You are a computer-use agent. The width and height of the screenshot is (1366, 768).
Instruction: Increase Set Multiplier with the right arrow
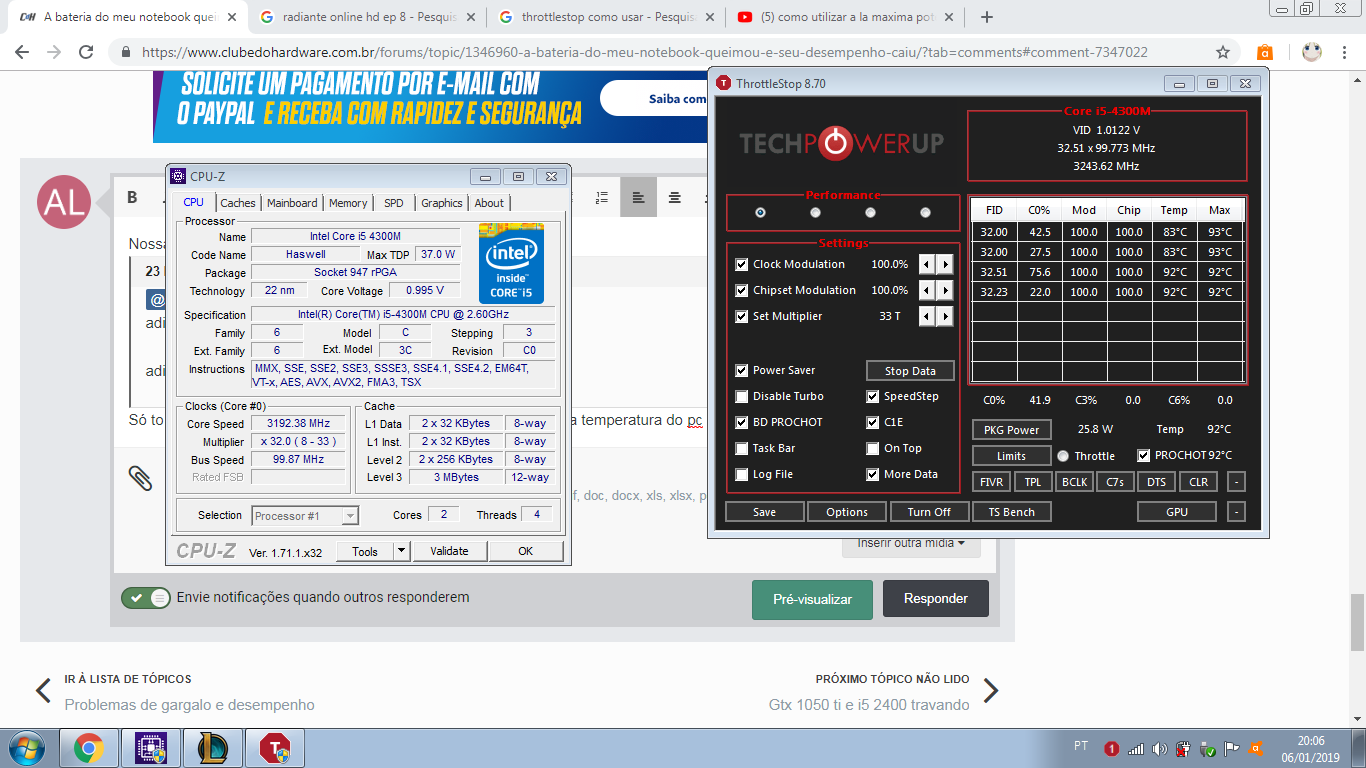click(944, 316)
